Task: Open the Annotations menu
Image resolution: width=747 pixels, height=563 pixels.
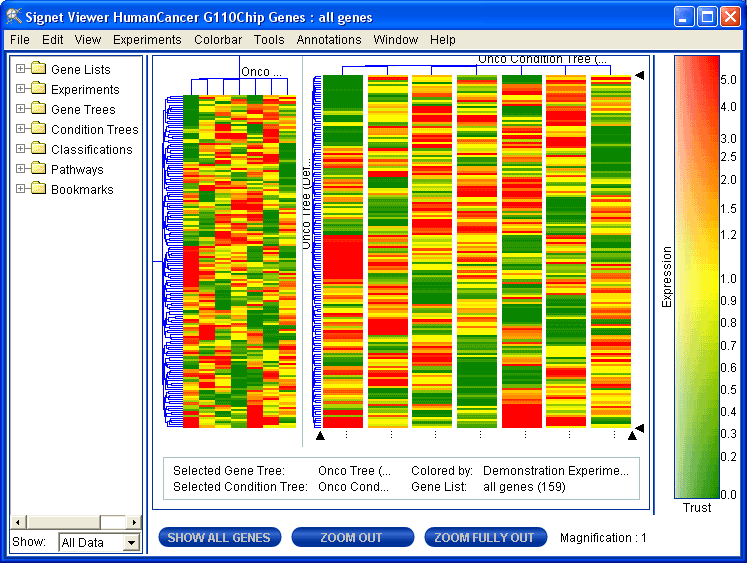Action: click(x=329, y=40)
